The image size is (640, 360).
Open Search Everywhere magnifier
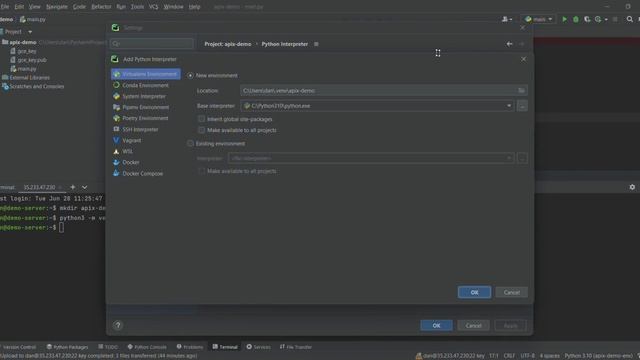(x=630, y=19)
